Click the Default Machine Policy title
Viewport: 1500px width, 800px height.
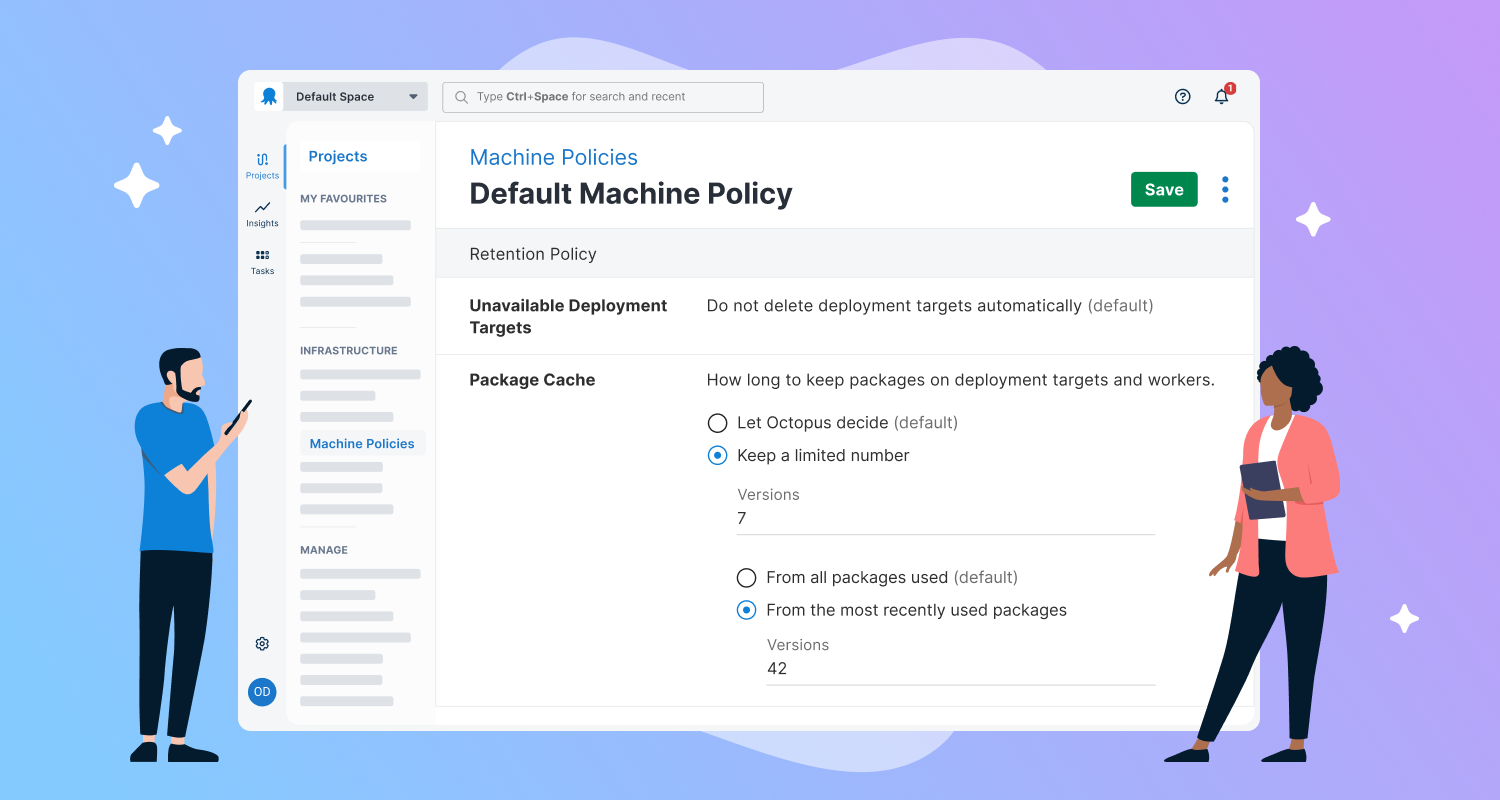631,194
